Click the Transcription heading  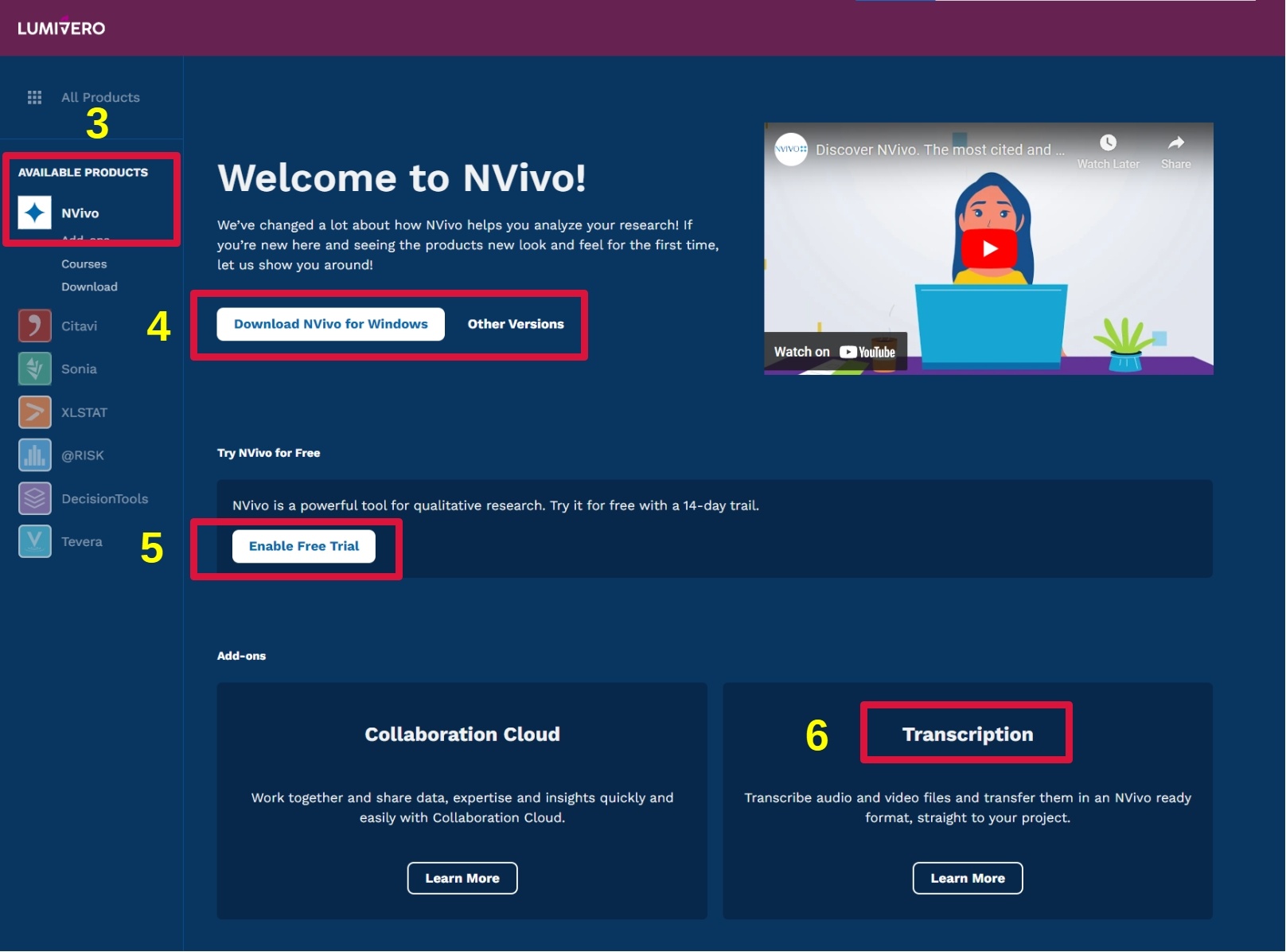968,734
